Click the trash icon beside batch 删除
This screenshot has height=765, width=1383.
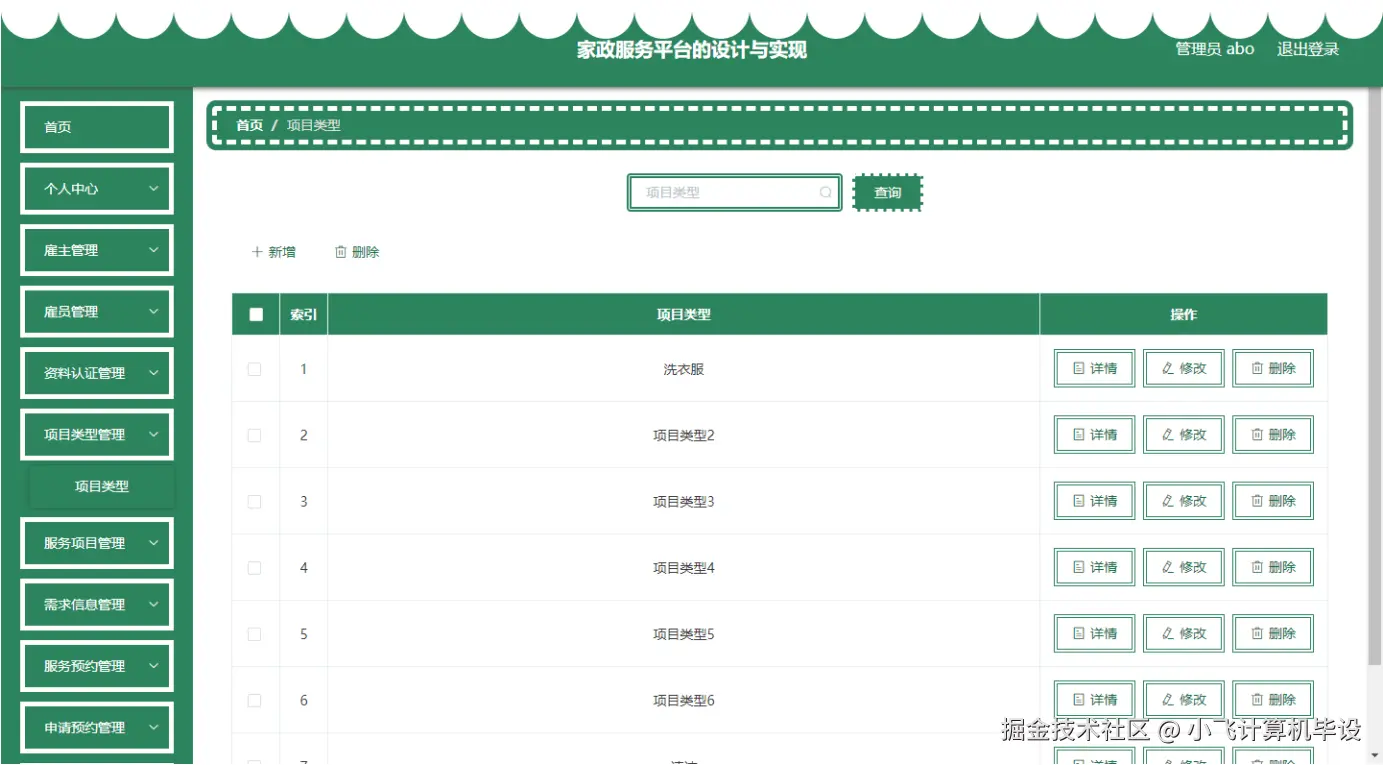tap(341, 251)
